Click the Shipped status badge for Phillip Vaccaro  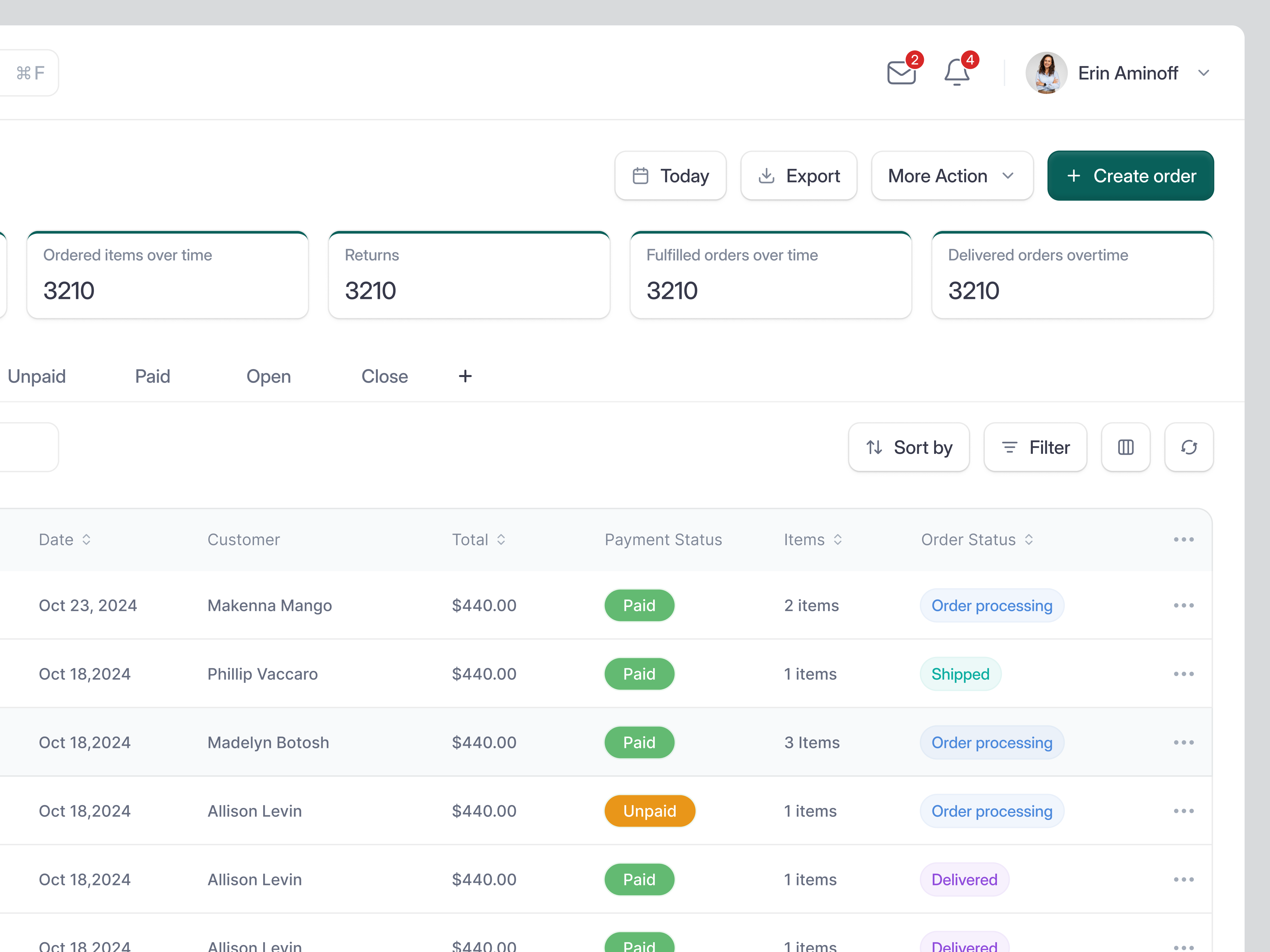coord(960,674)
